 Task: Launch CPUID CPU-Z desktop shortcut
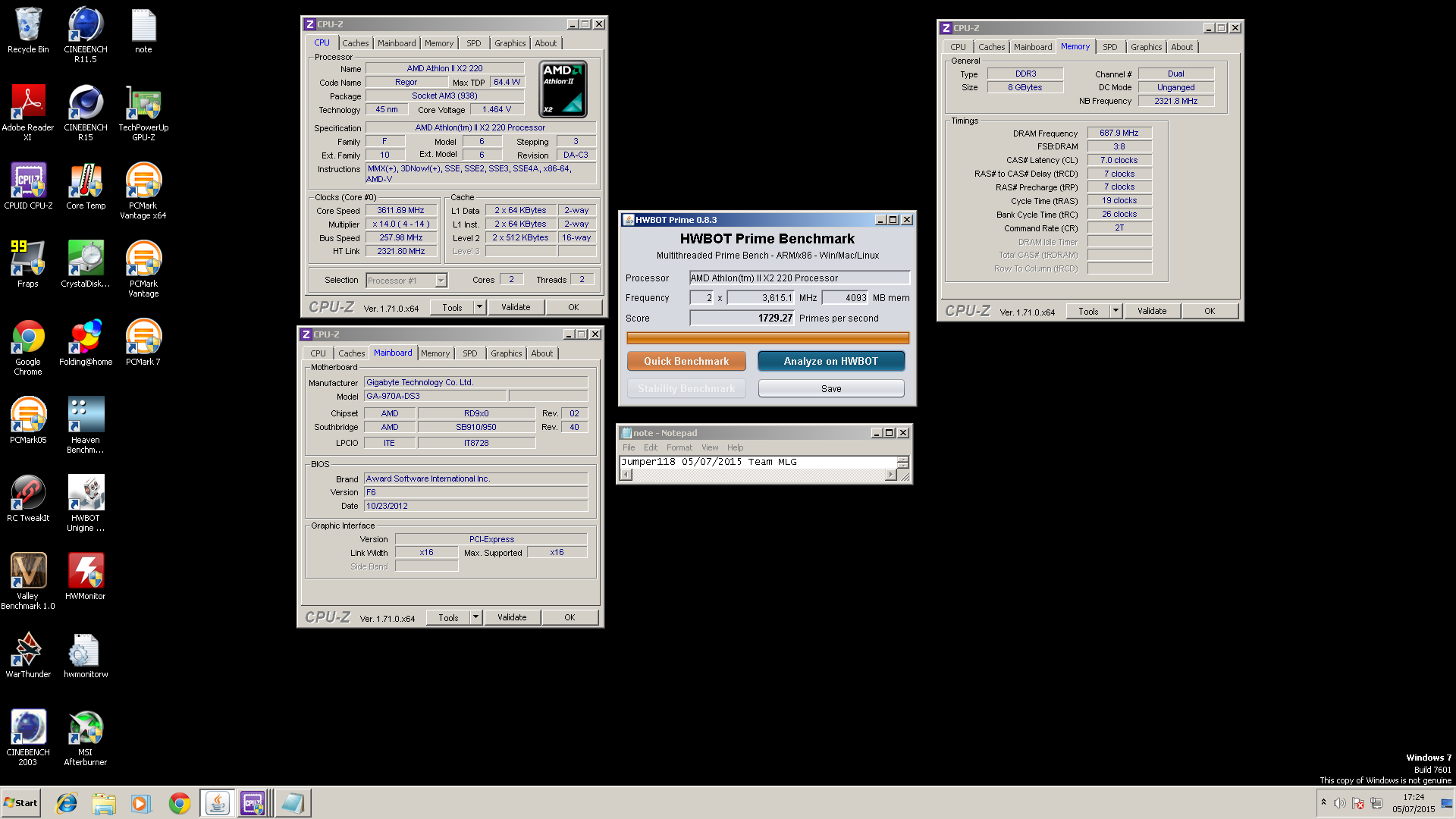pos(28,186)
